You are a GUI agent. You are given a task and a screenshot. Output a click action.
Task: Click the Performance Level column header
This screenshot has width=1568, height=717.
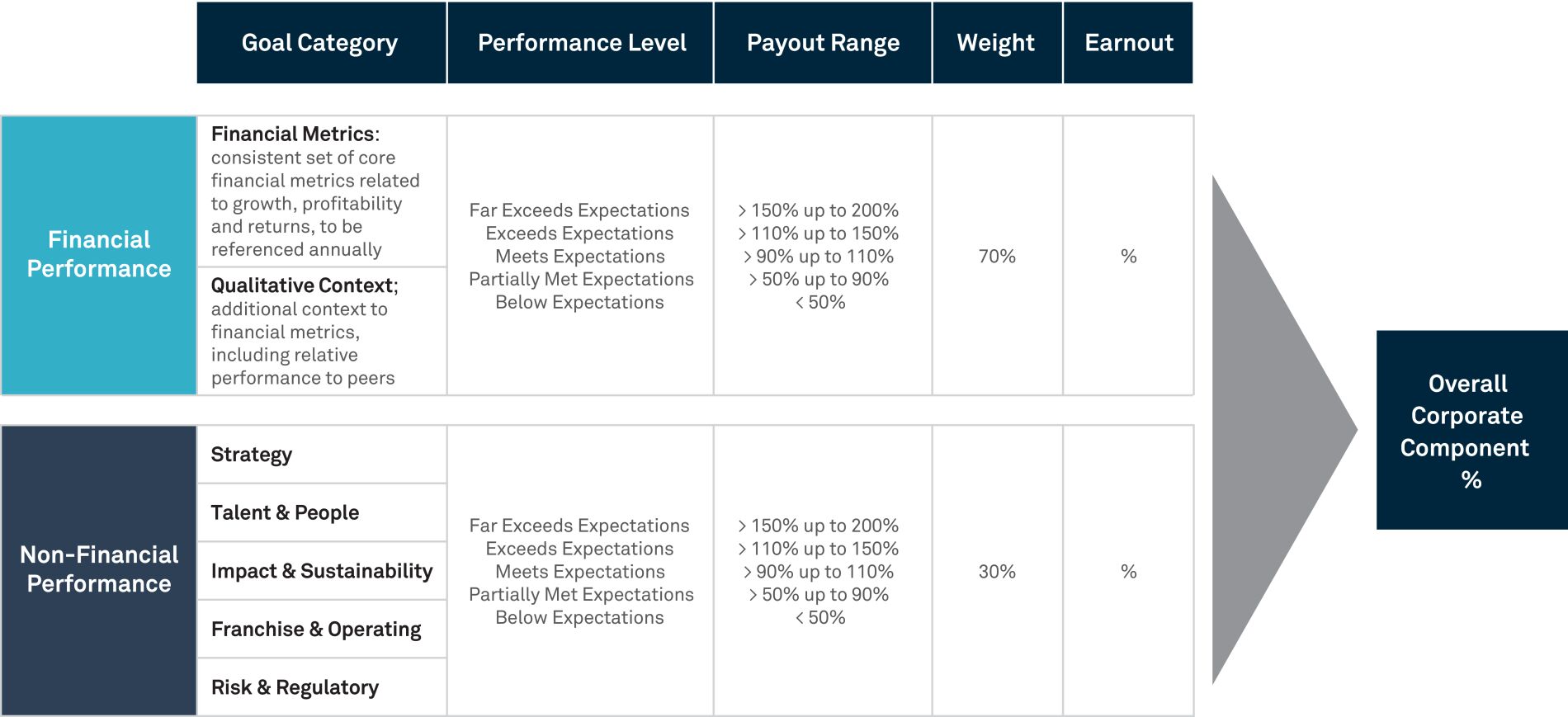581,43
